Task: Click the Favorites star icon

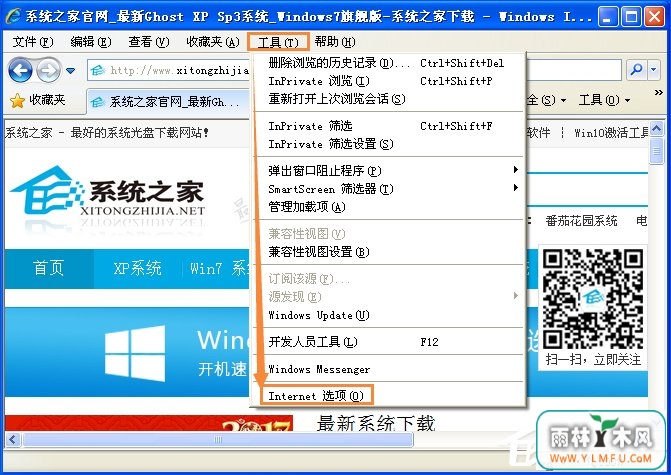Action: click(x=18, y=101)
